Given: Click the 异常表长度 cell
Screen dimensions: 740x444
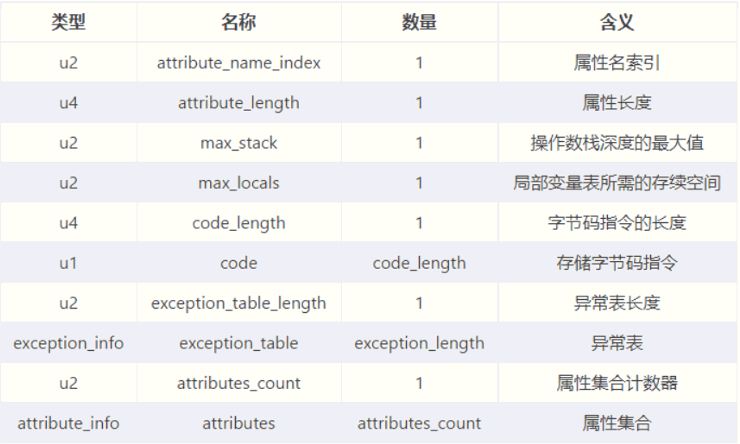Looking at the screenshot, I should click(x=617, y=303).
